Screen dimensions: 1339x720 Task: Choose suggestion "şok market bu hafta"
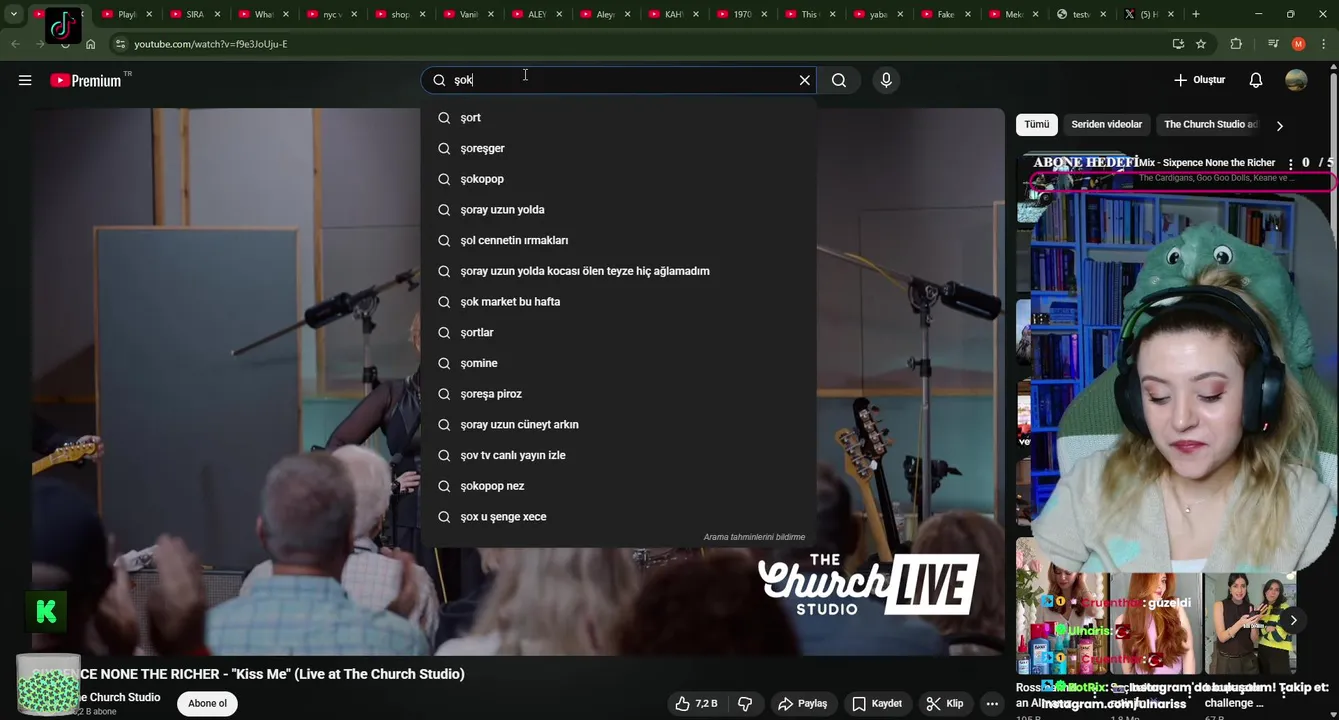click(618, 302)
